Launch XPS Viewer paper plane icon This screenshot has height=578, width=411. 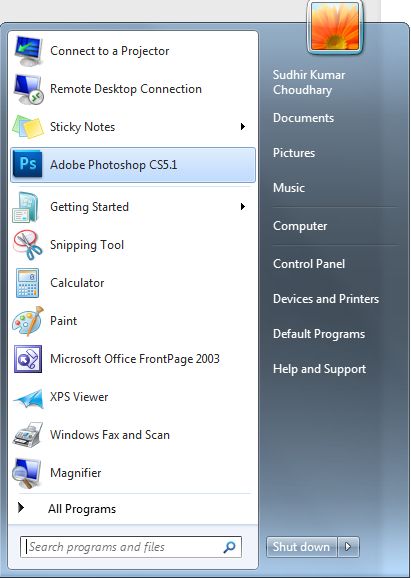click(28, 398)
